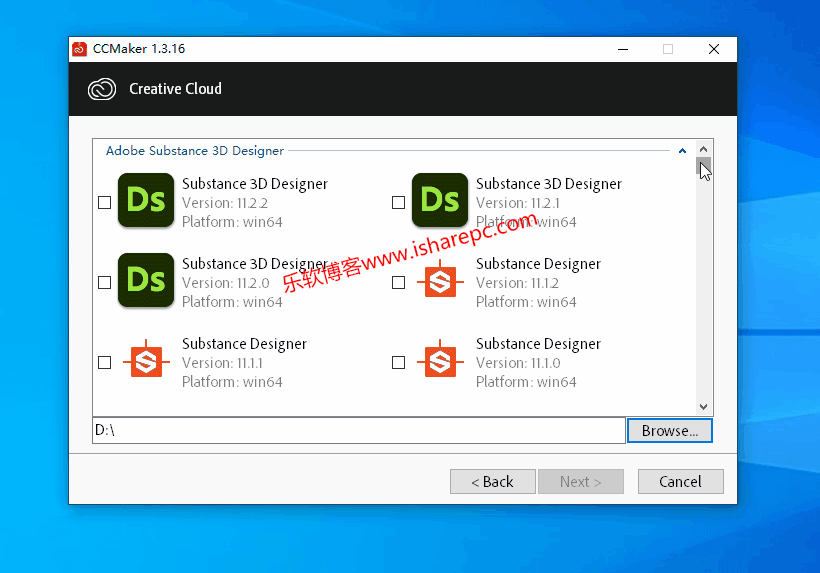
Task: Click the Ds icon for version 11.2.0
Action: click(x=146, y=280)
